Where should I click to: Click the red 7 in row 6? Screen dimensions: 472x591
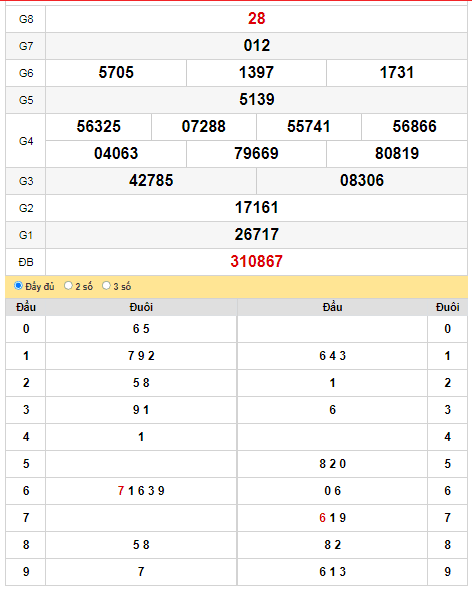click(x=121, y=491)
